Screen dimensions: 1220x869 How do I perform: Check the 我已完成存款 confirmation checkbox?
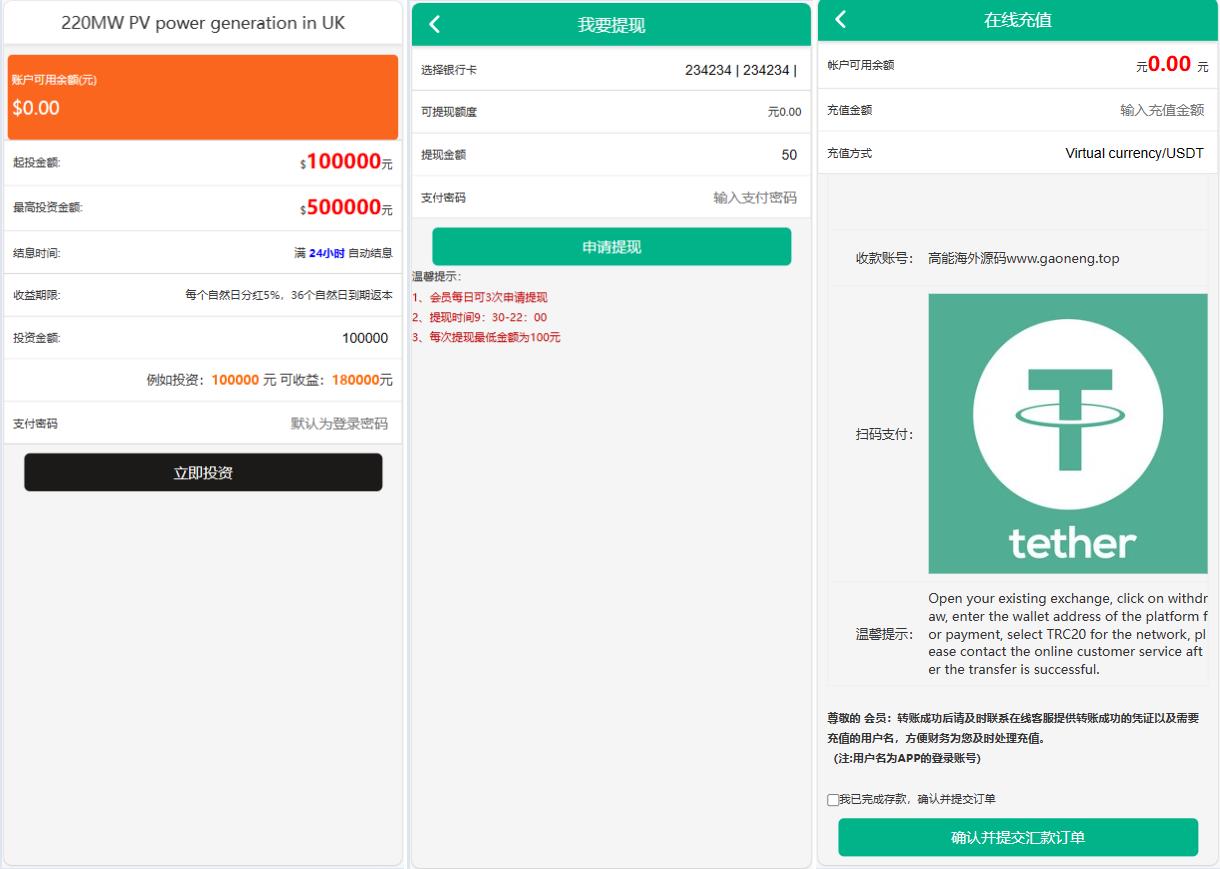pos(833,800)
